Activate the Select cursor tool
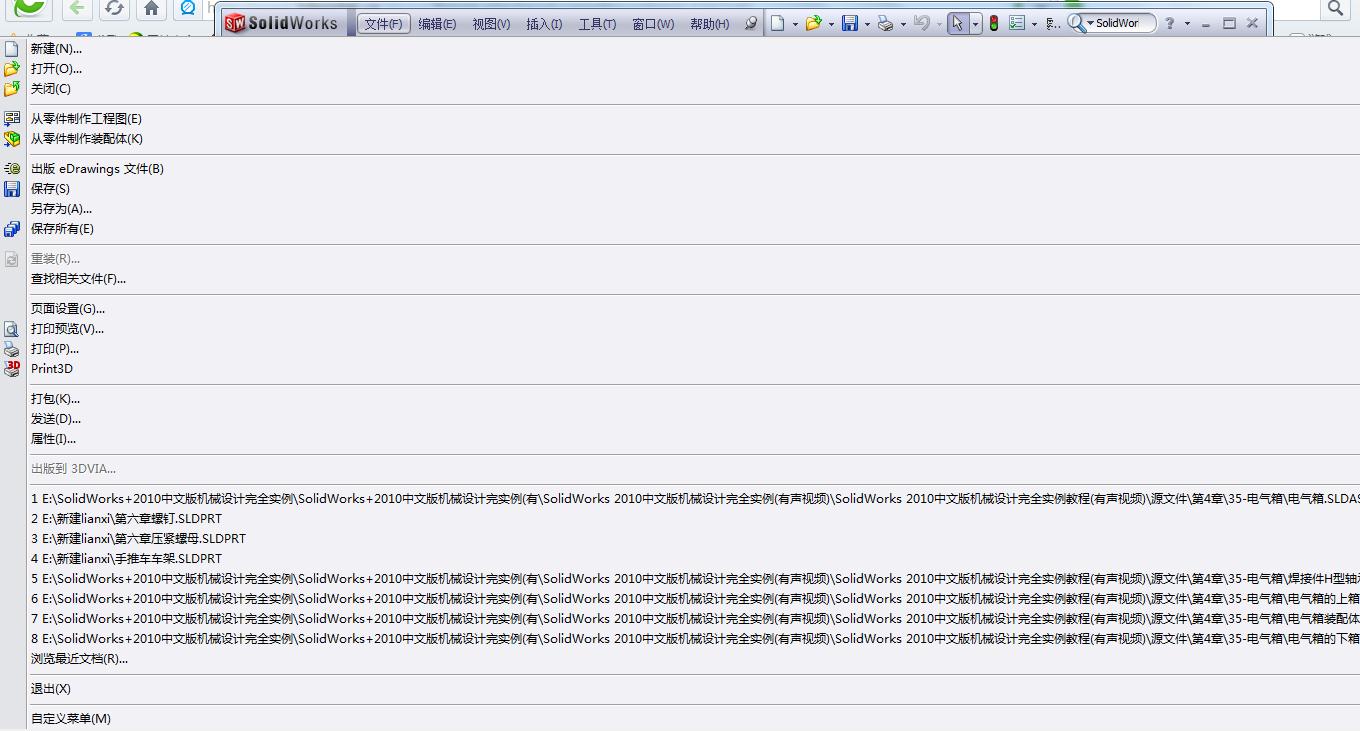This screenshot has height=731, width=1360. click(958, 23)
